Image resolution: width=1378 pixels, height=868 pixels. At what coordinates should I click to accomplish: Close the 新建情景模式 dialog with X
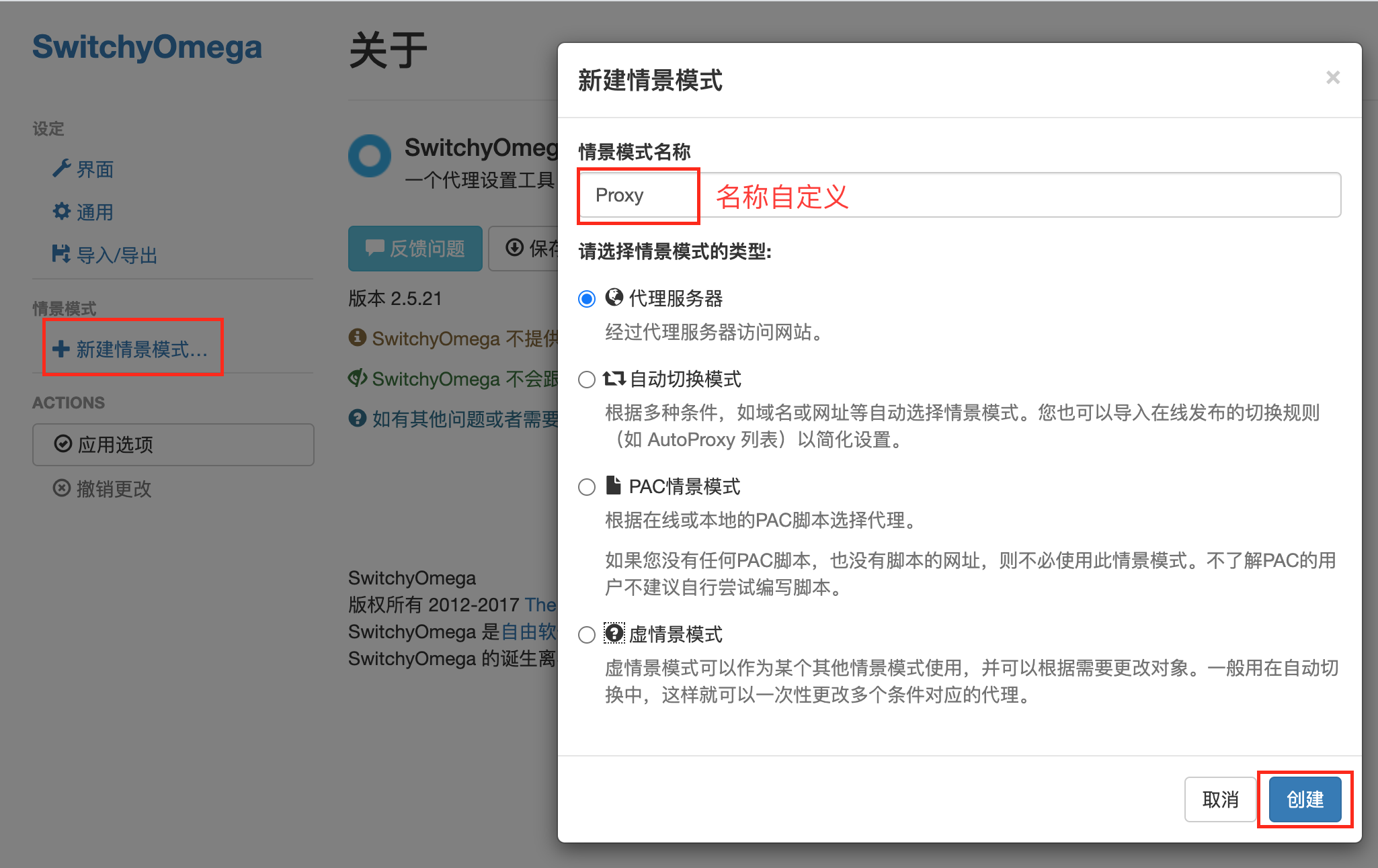(1333, 78)
